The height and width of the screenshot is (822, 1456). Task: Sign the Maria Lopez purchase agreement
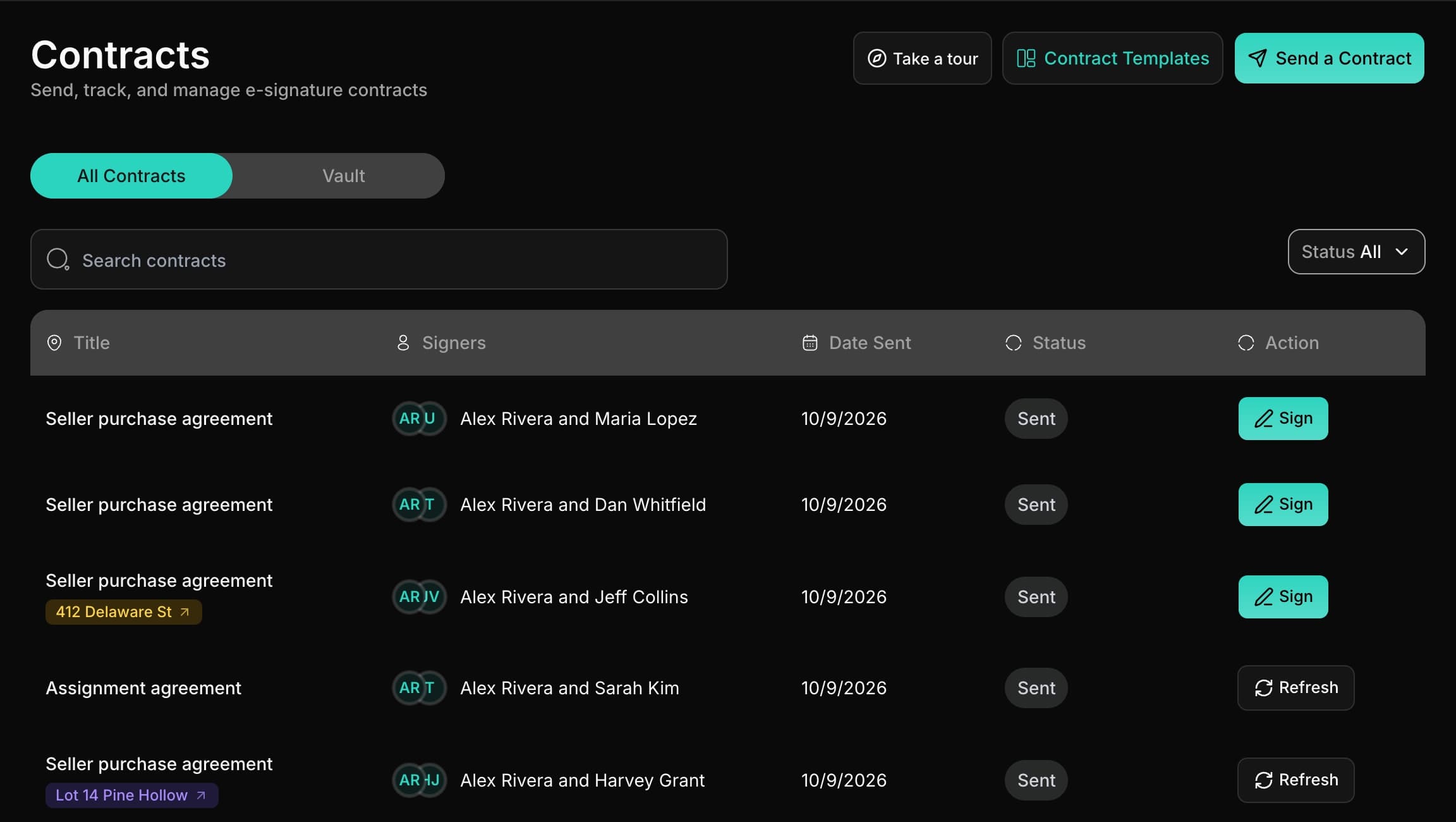pos(1283,419)
